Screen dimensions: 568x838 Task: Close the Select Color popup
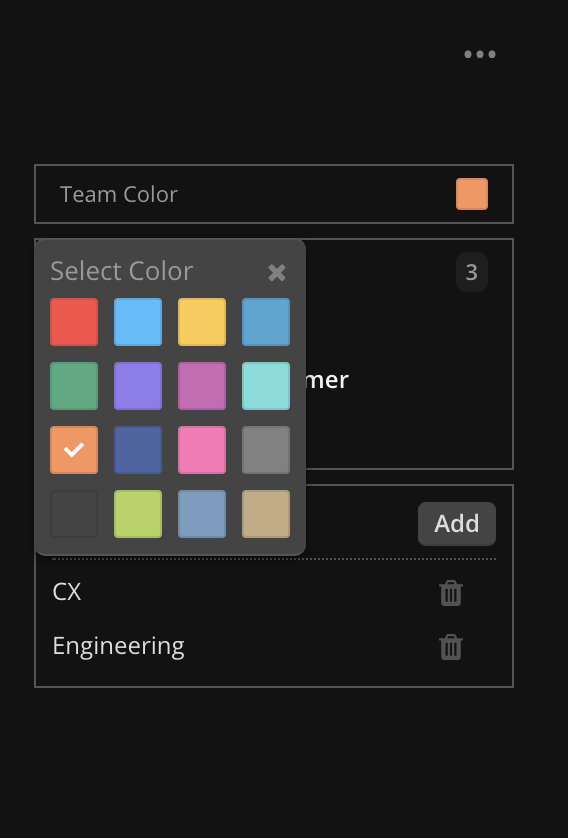277,273
